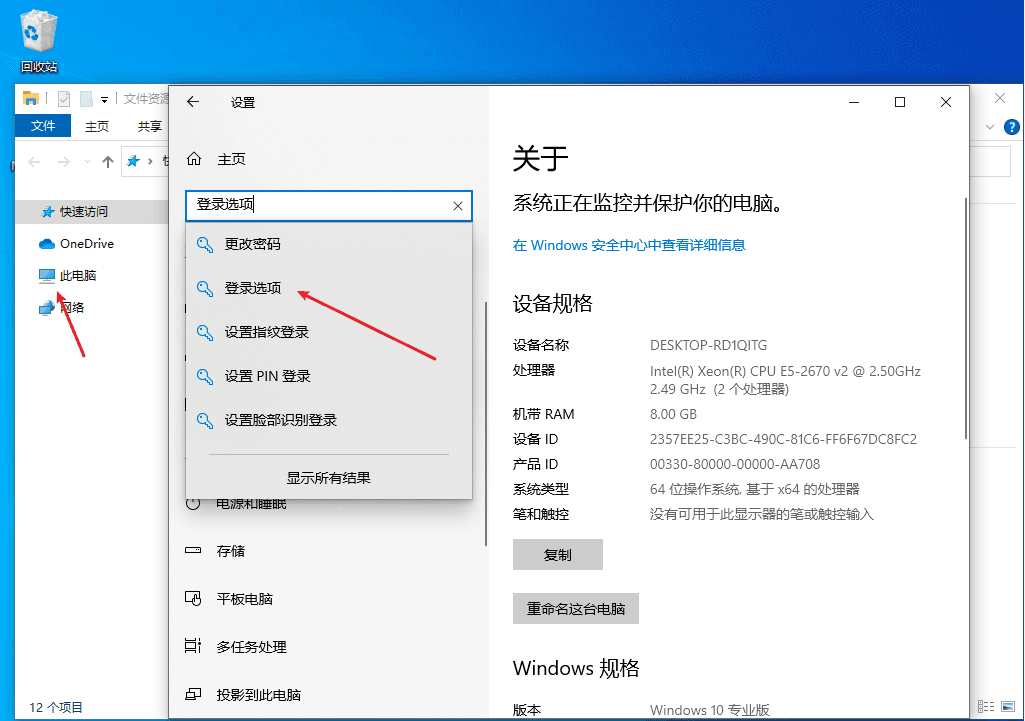The height and width of the screenshot is (721, 1025).
Task: Open the 文件 tab in File Explorer
Action: 42,126
